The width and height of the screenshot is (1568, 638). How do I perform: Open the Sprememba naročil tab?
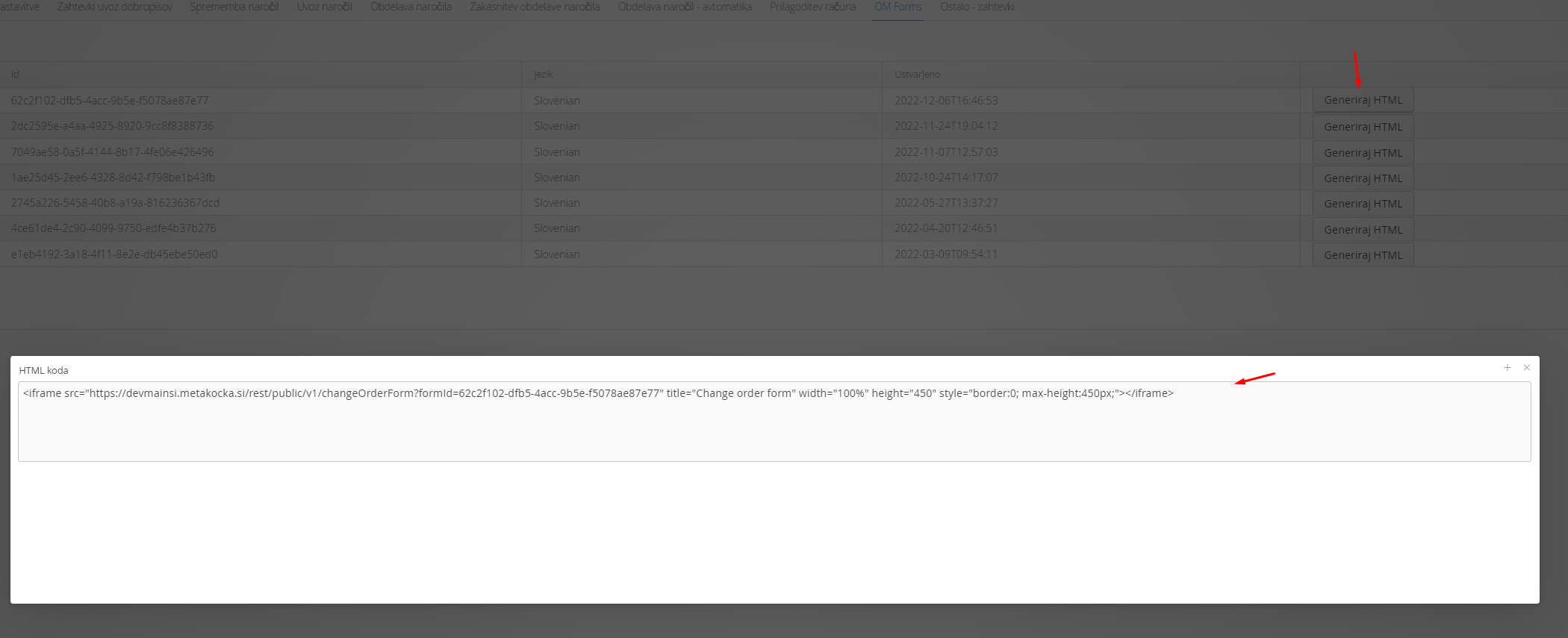pyautogui.click(x=234, y=7)
